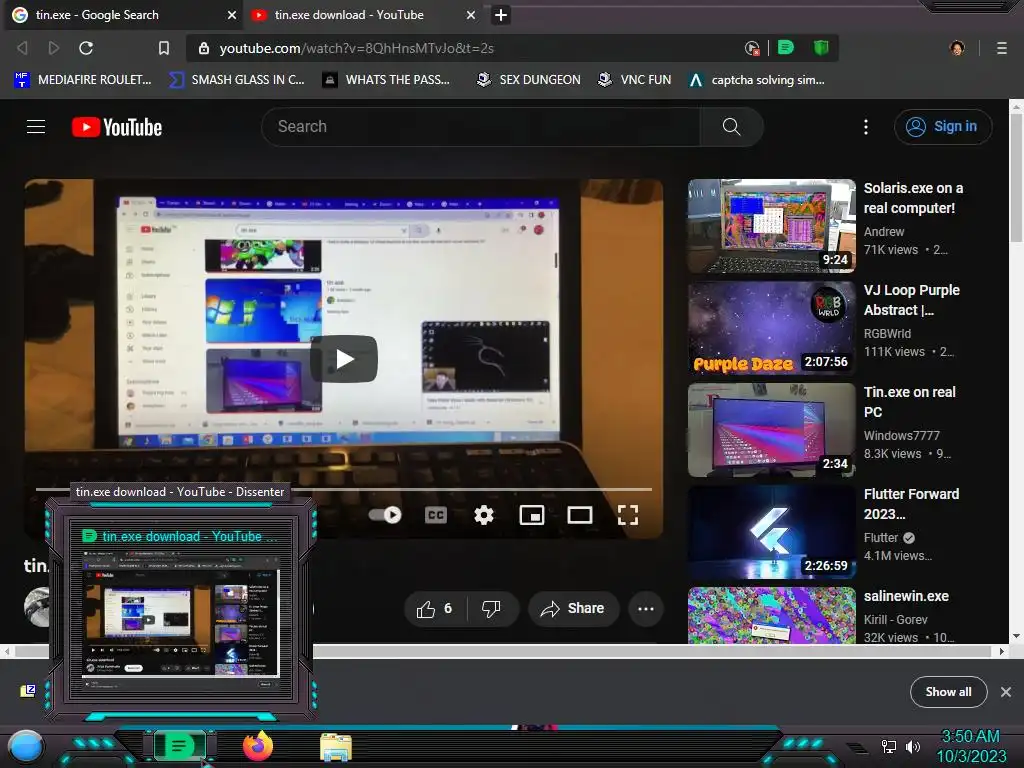Bookmark this page with bookmark icon
This screenshot has height=768, width=1024.
(x=164, y=48)
